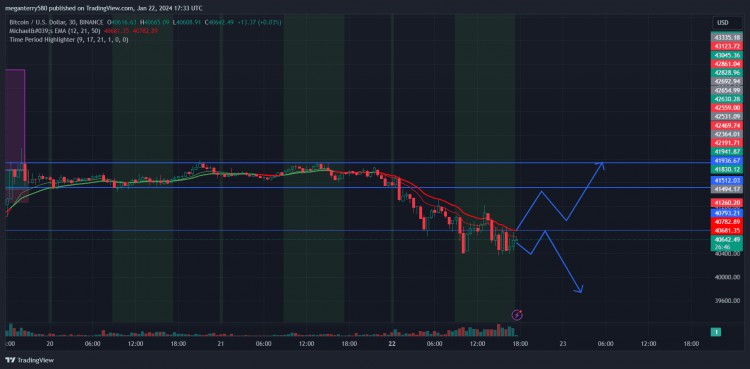This screenshot has width=750, height=369.
Task: Click the date label 23 on time axis
Action: [x=563, y=344]
